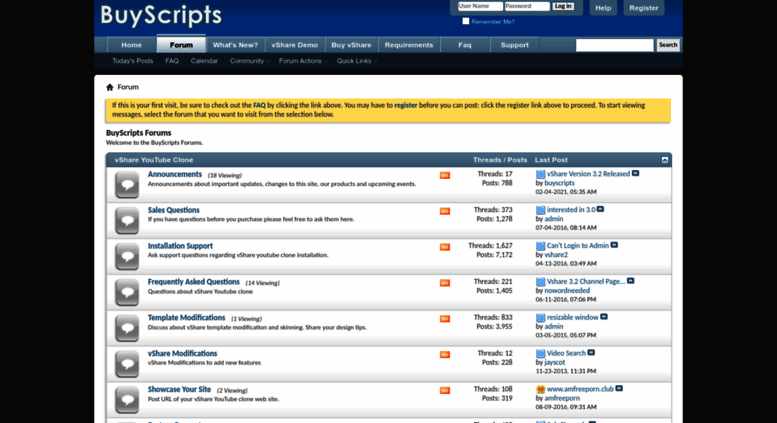Go to last post icon after interested in 3.0

coord(600,209)
